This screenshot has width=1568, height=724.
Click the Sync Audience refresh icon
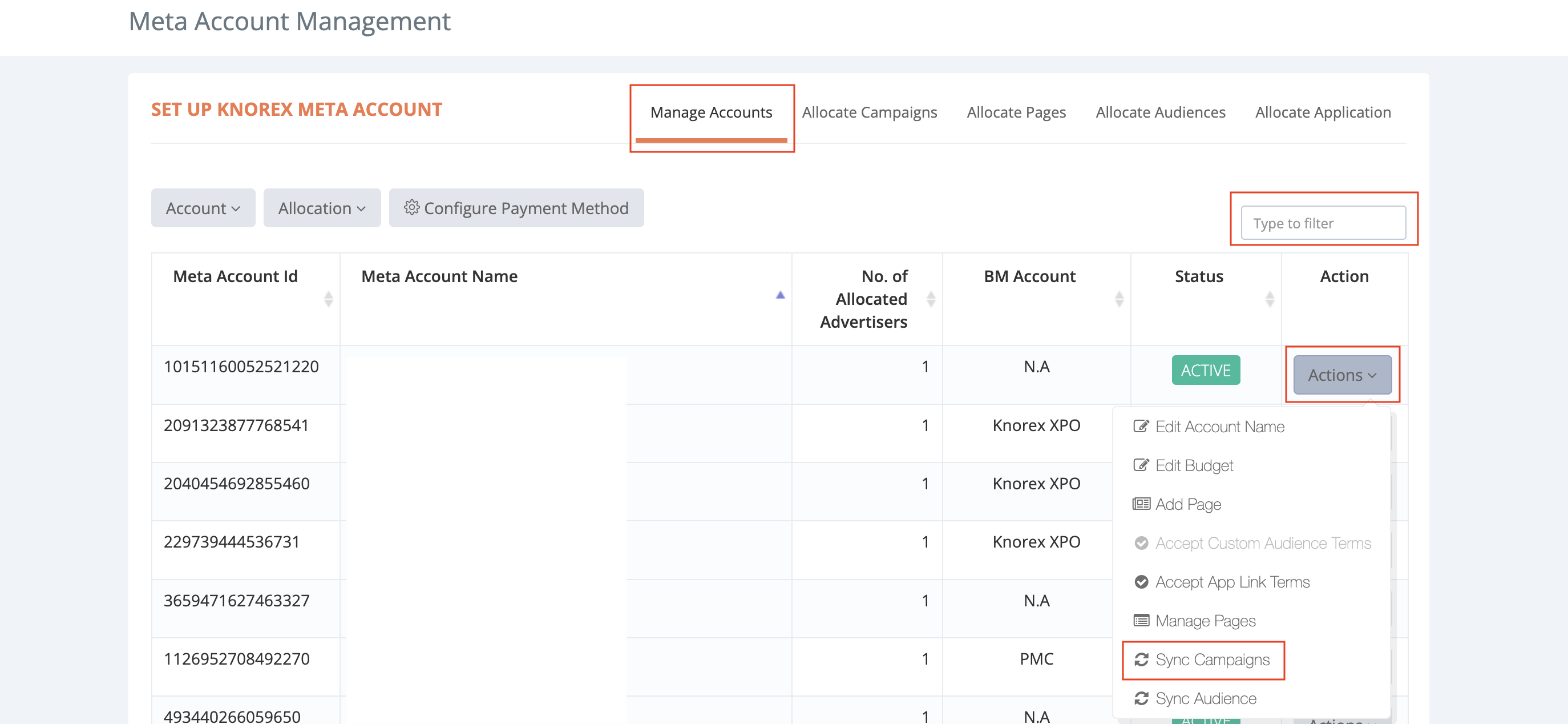(1141, 698)
